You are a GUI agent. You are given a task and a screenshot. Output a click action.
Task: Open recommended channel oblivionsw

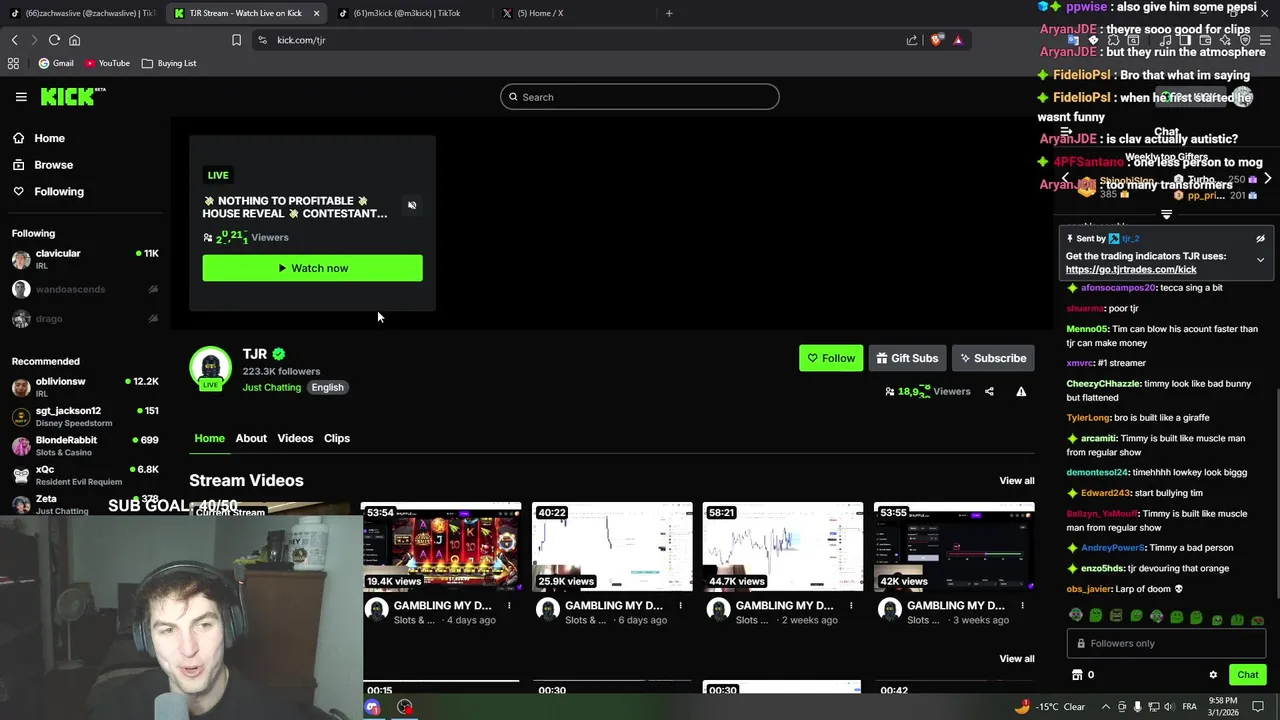tap(85, 387)
